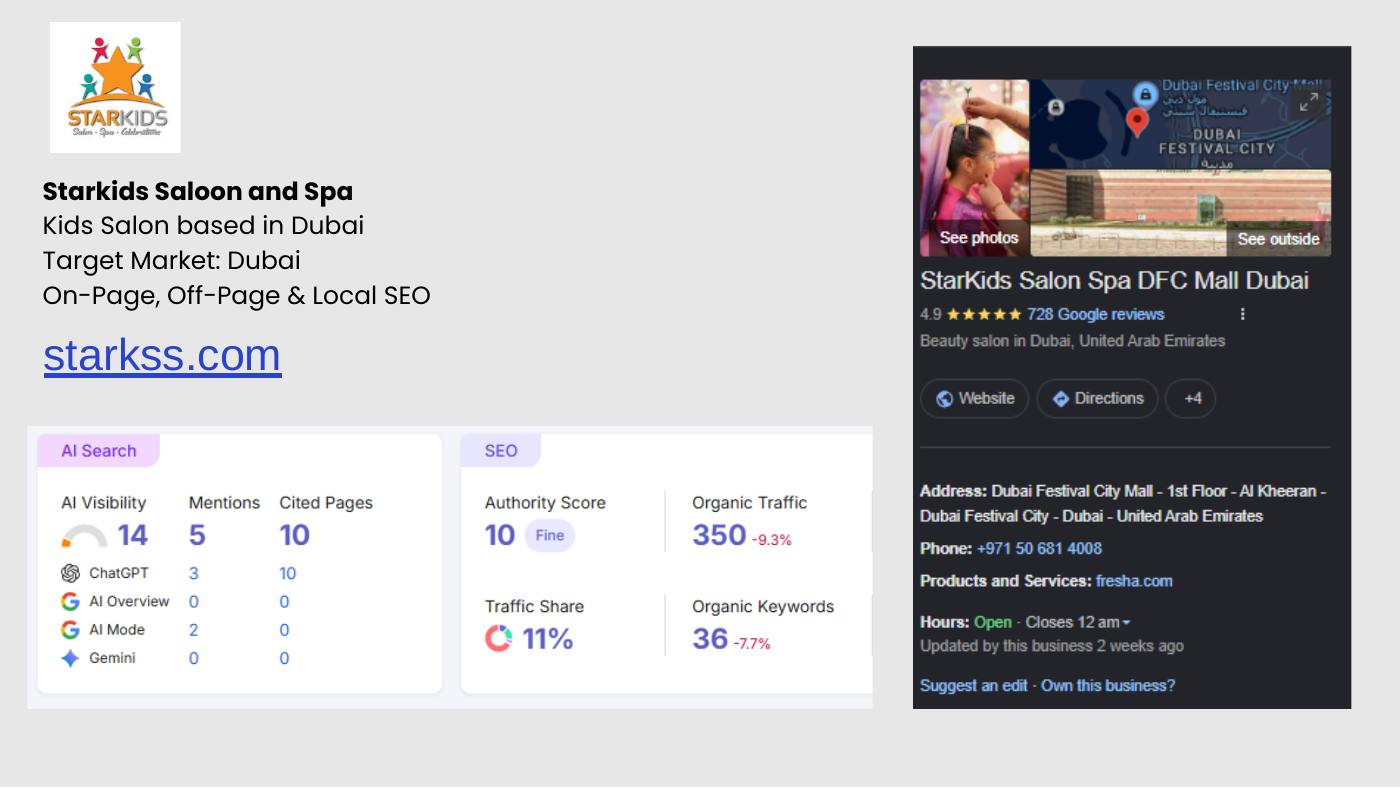Click the AI Overview label
1400x788 pixels.
(129, 601)
